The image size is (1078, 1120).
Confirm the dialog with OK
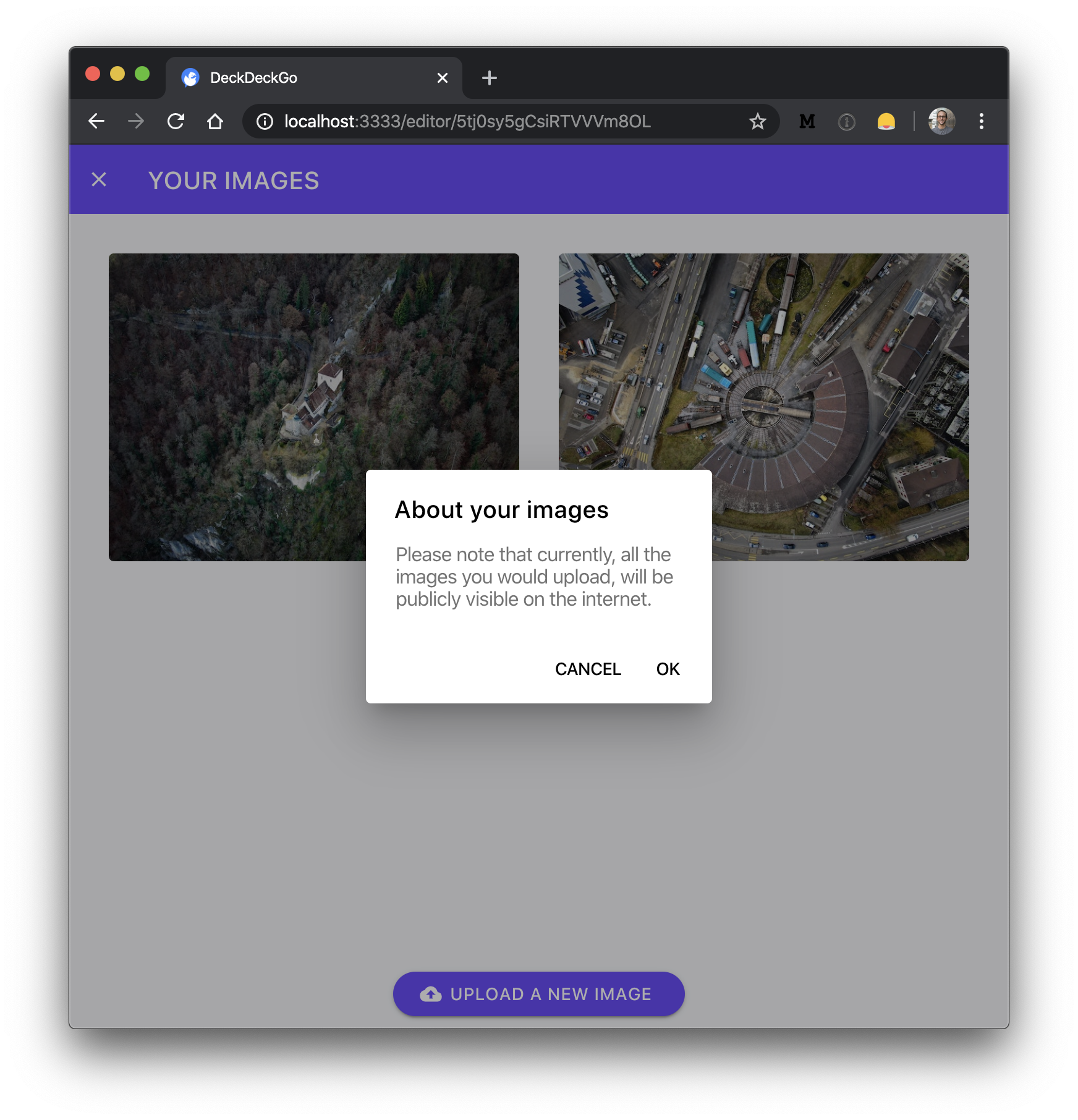(x=668, y=669)
